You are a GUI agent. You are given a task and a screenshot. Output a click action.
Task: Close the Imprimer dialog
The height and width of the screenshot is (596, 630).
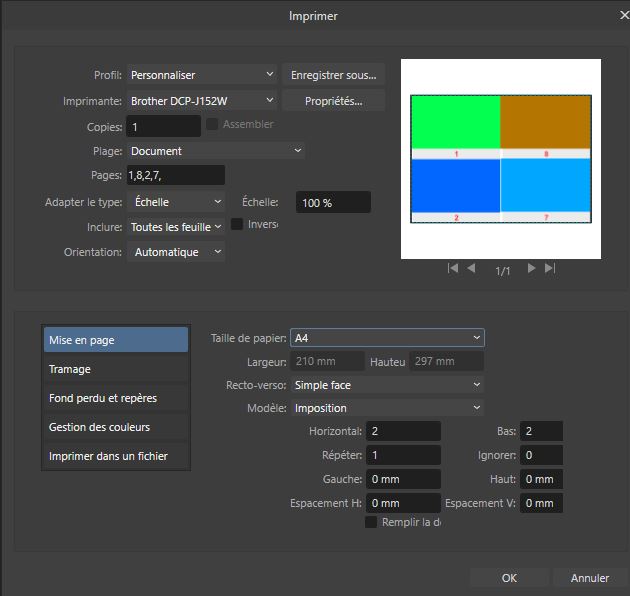click(624, 15)
